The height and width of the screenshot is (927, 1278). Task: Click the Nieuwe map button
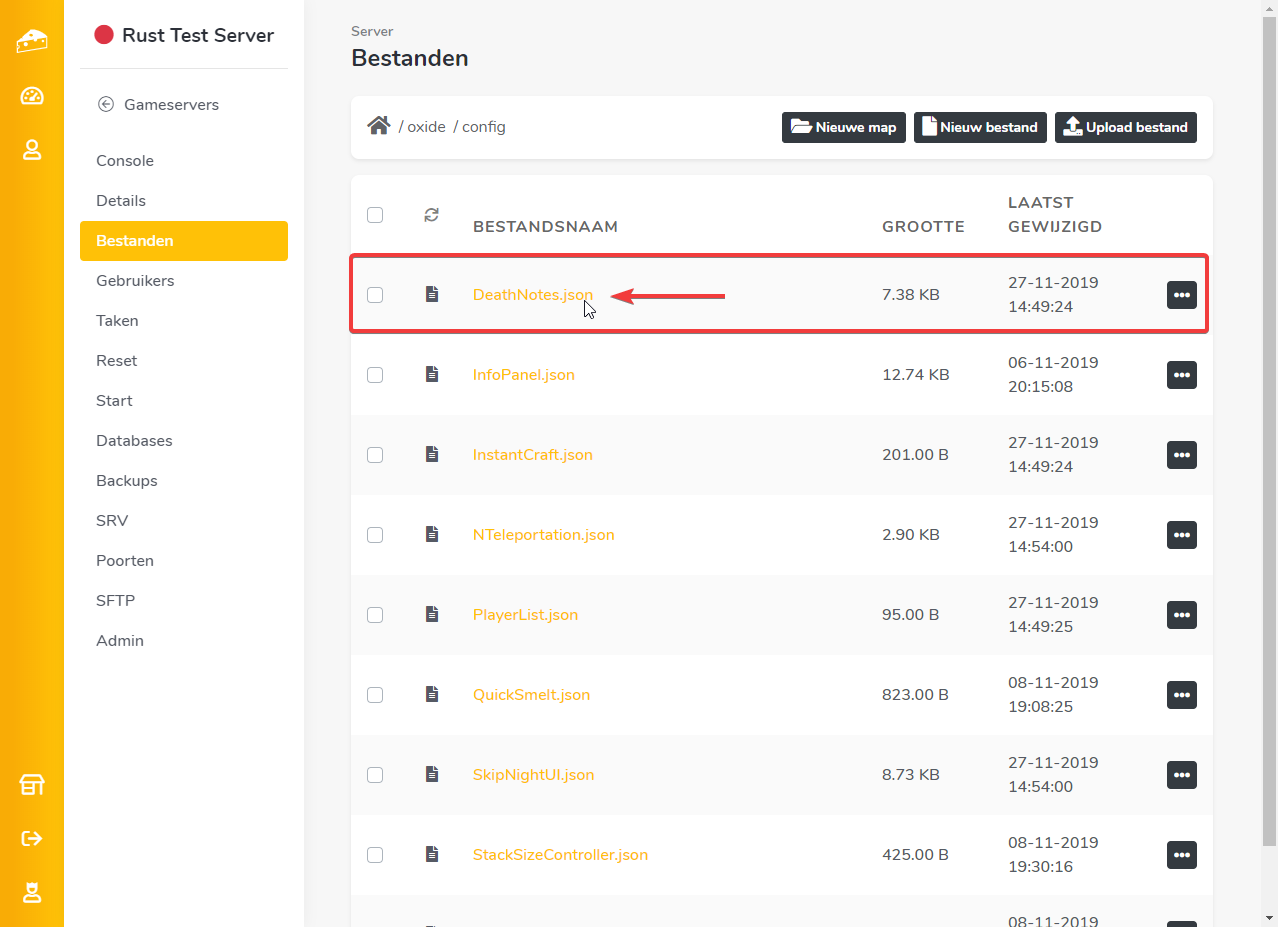[844, 127]
